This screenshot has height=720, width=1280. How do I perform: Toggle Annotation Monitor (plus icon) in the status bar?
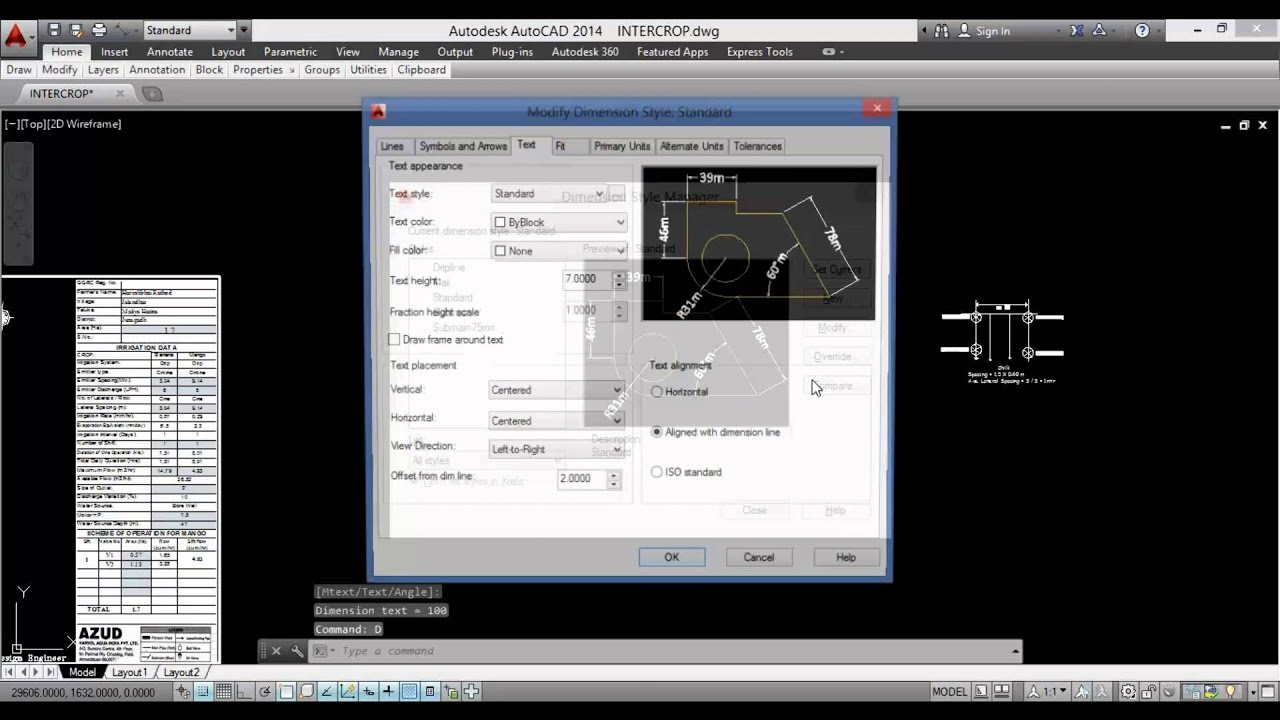(x=471, y=691)
